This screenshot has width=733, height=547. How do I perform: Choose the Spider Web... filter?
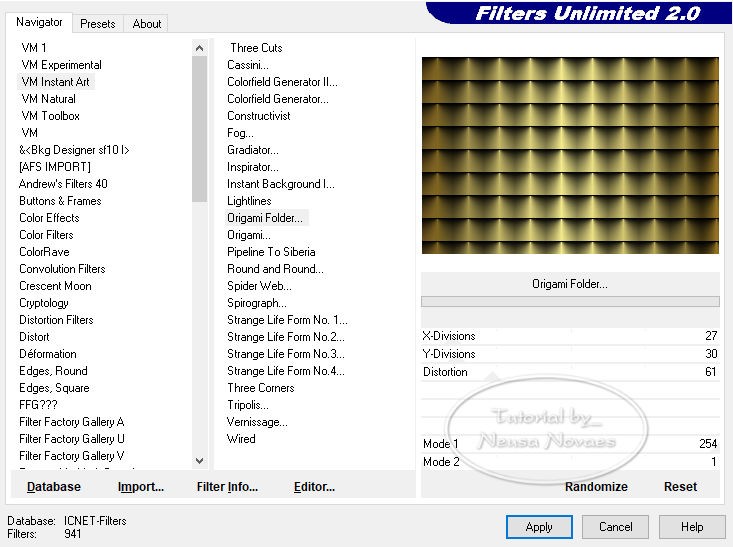point(259,286)
